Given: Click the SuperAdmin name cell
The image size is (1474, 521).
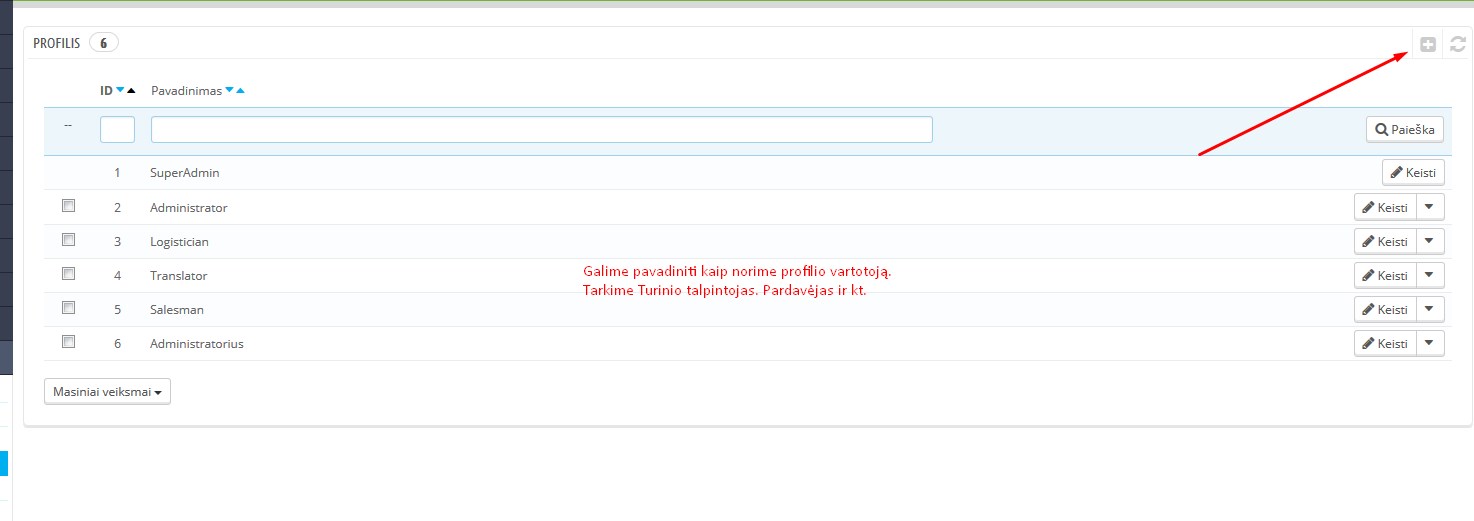Looking at the screenshot, I should 185,173.
